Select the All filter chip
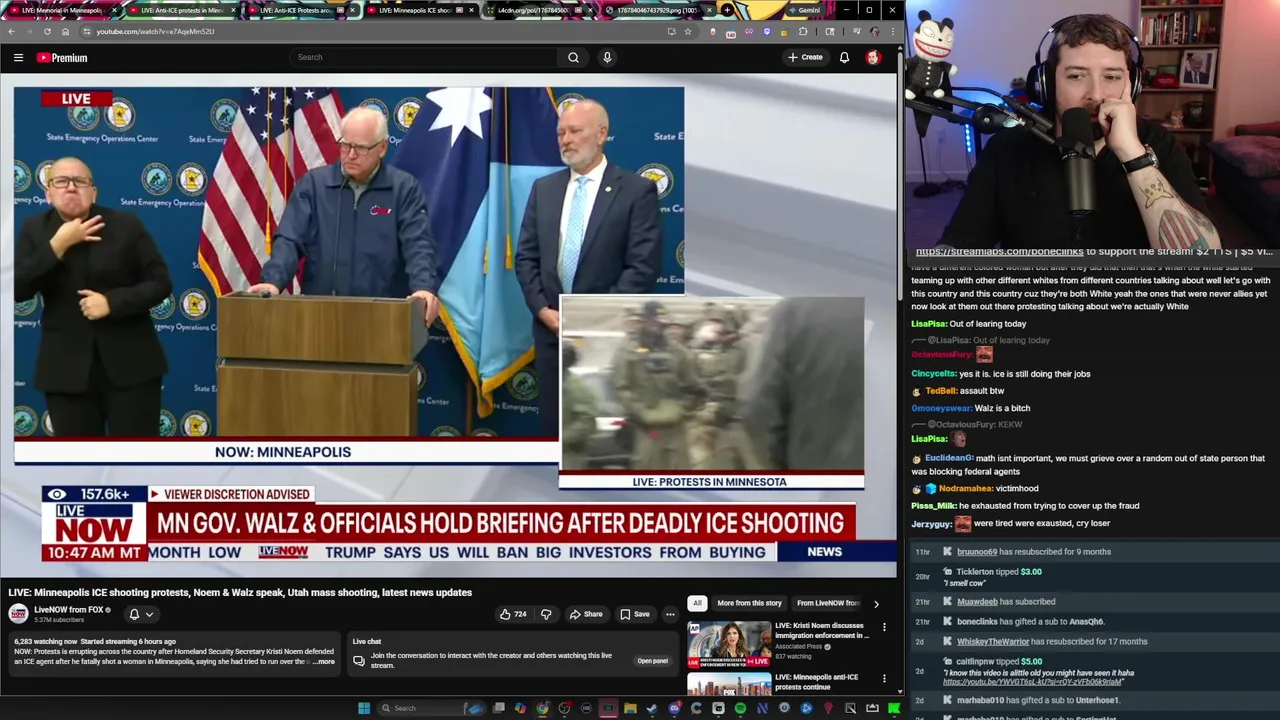 [697, 603]
